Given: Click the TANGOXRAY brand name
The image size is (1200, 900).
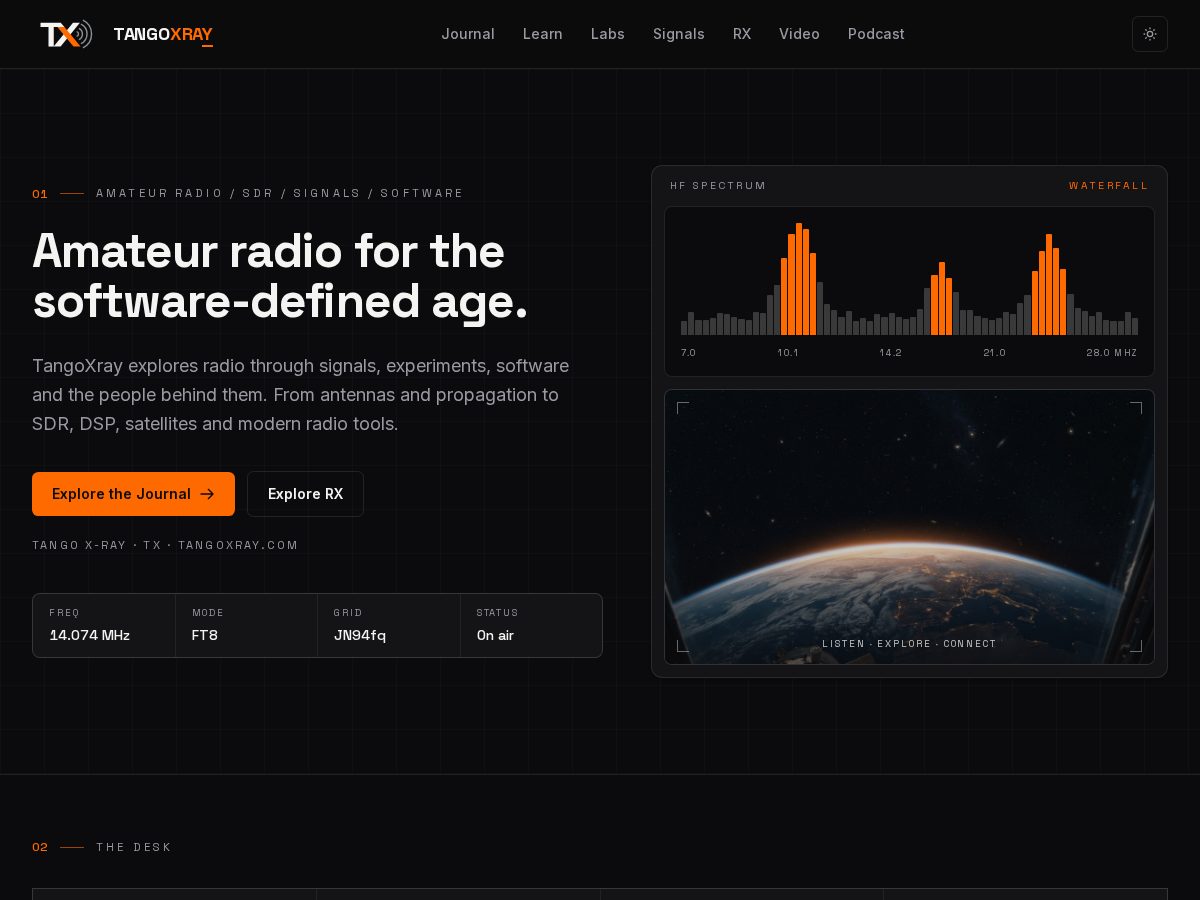Looking at the screenshot, I should coord(163,35).
